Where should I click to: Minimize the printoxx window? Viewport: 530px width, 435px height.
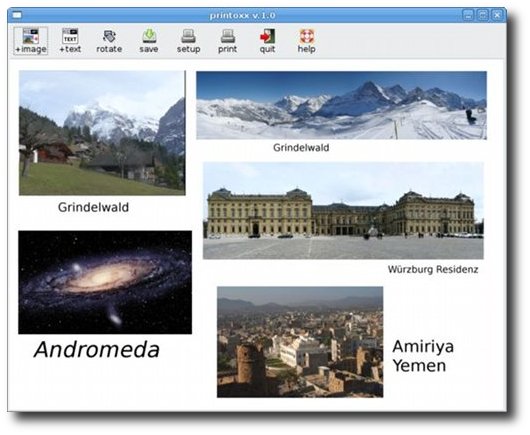[x=468, y=15]
